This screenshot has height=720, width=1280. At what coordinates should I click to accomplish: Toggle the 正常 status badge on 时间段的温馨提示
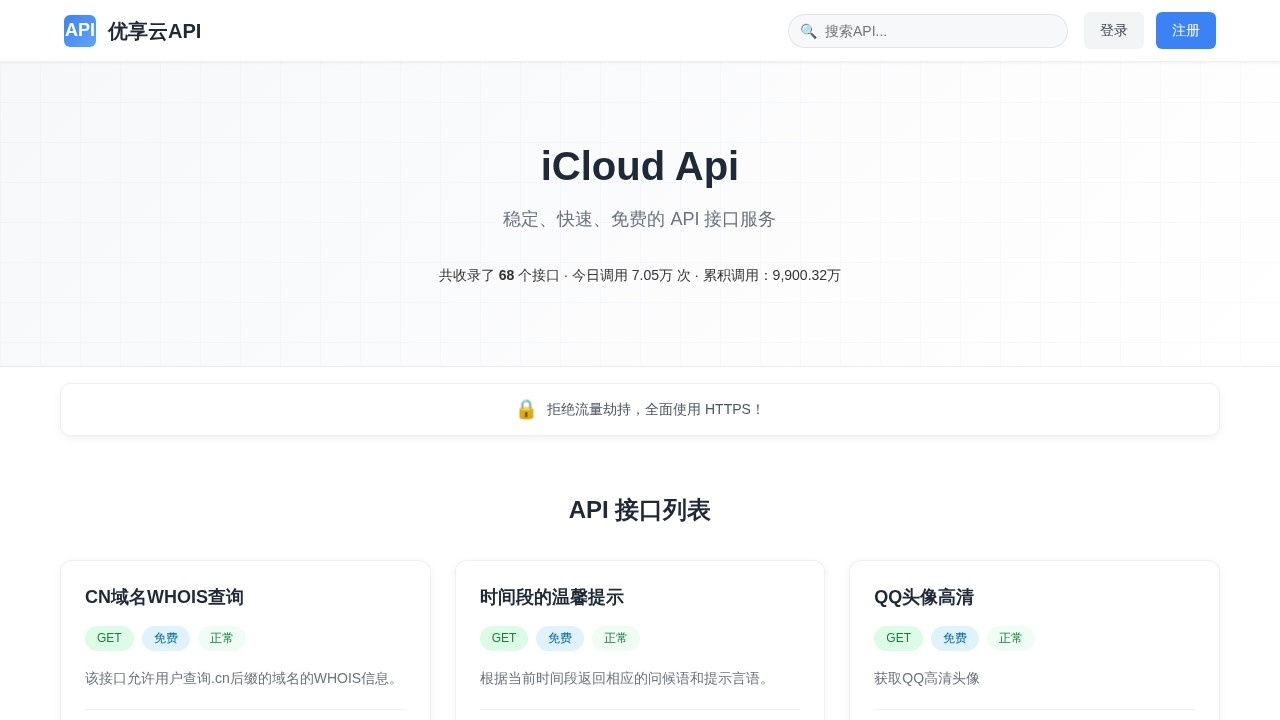coord(615,638)
